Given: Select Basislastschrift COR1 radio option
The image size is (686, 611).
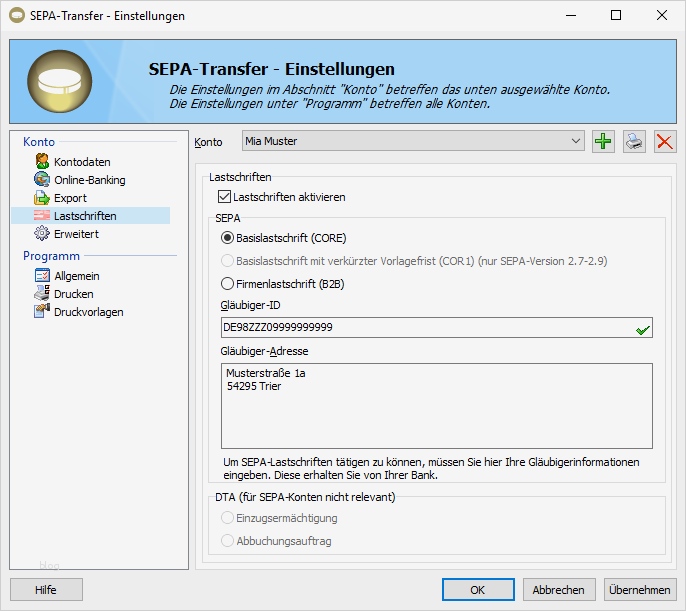Looking at the screenshot, I should click(227, 261).
